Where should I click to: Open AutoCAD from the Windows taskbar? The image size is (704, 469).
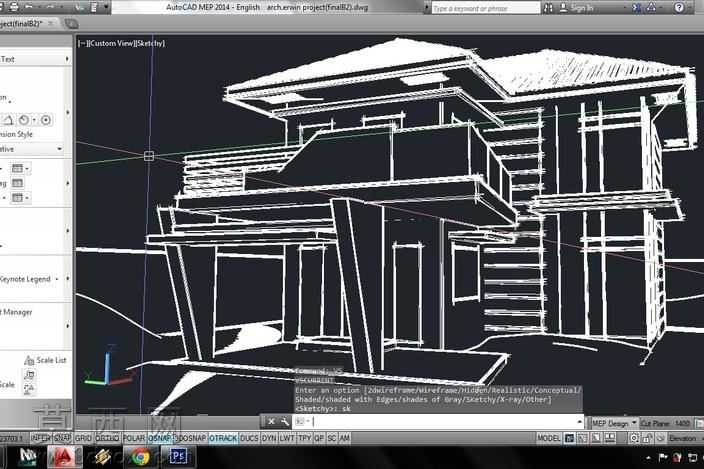pos(63,457)
